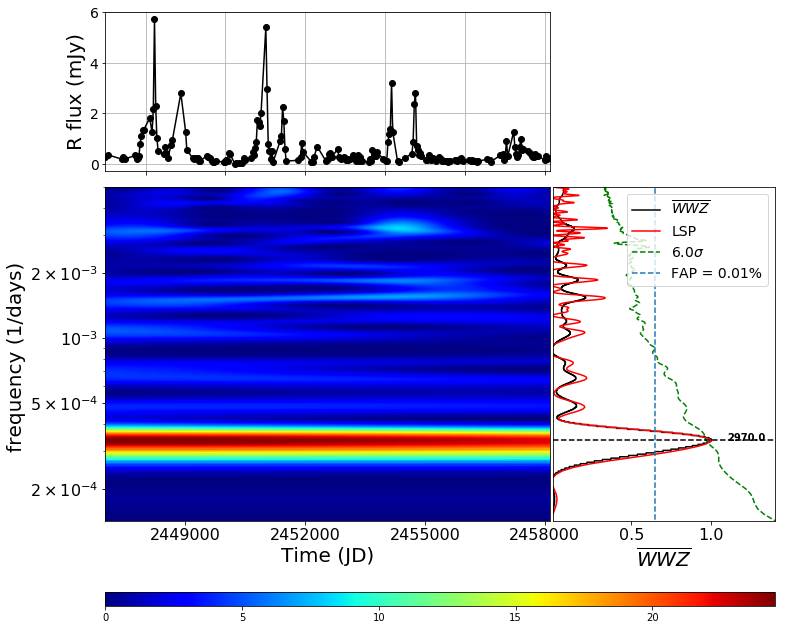The height and width of the screenshot is (630, 785).
Task: Click the 0.5 tick on WWZ axis
Action: click(631, 534)
